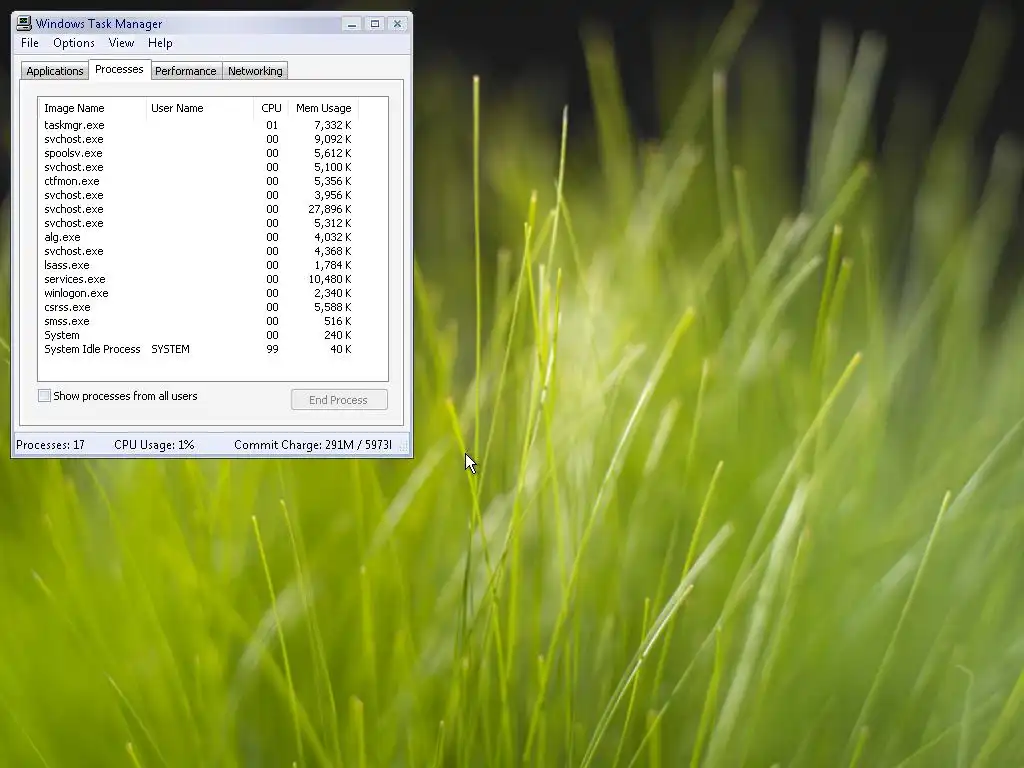1024x768 pixels.
Task: Click the SYSTEM user name cell
Action: point(170,349)
